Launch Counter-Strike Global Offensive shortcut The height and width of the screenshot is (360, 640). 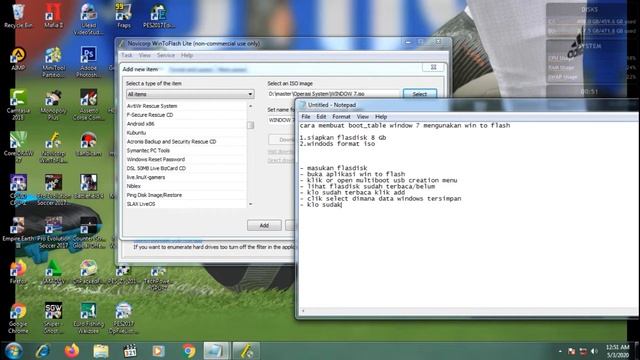click(88, 232)
